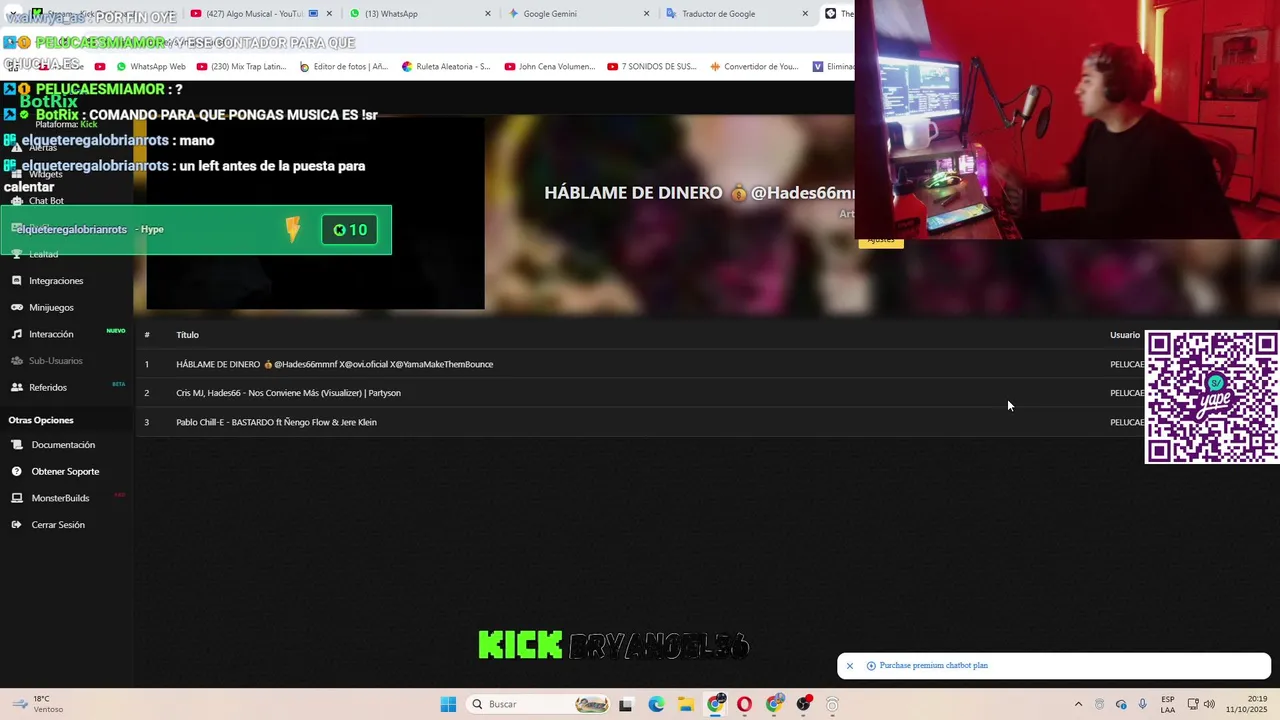This screenshot has width=1280, height=720.
Task: Open the Integraciones sidebar icon
Action: click(17, 281)
